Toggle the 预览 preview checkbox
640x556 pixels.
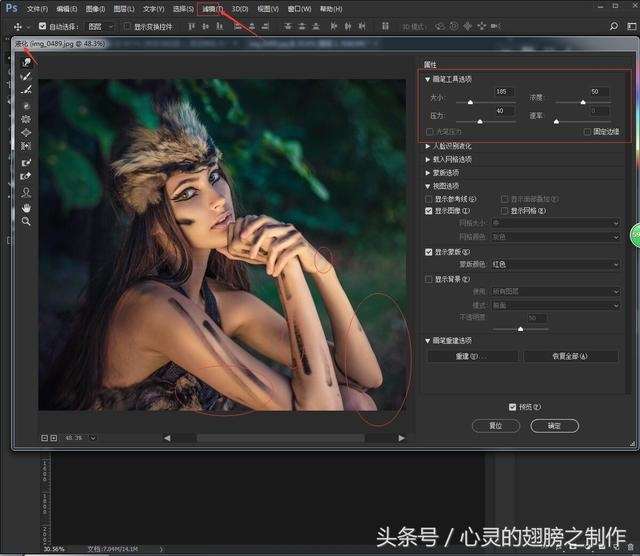[x=513, y=407]
